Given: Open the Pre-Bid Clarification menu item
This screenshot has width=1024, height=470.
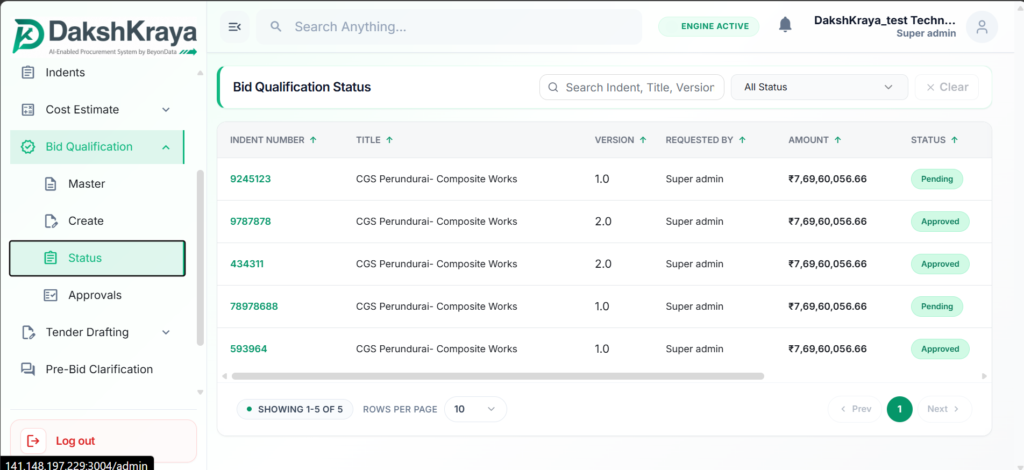Looking at the screenshot, I should point(98,369).
